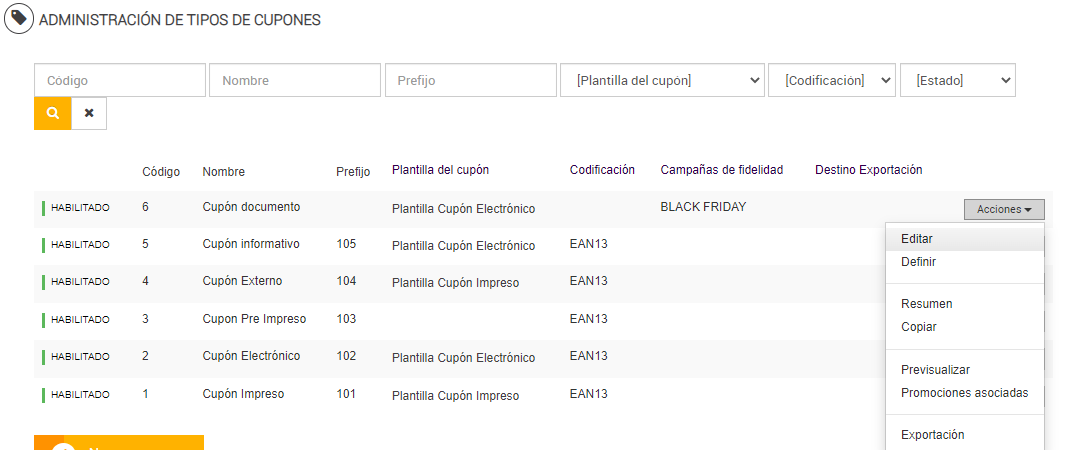The width and height of the screenshot is (1082, 450).
Task: Click the Nombre column header
Action: click(223, 172)
